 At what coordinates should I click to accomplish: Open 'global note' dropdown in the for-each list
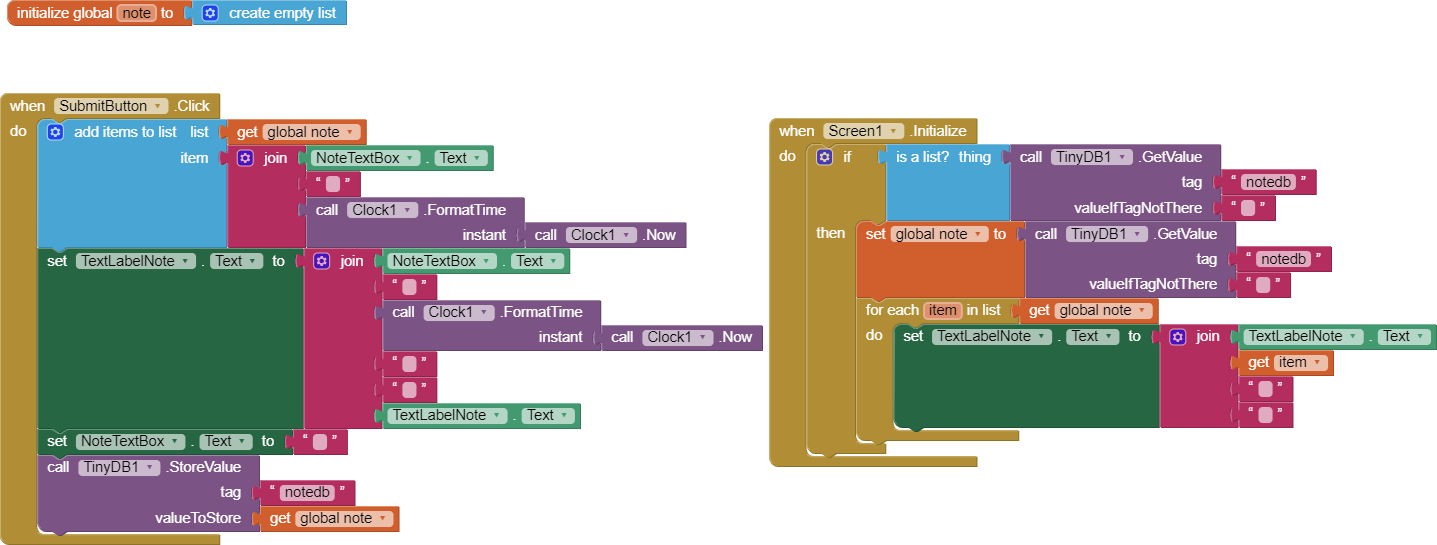point(1142,310)
